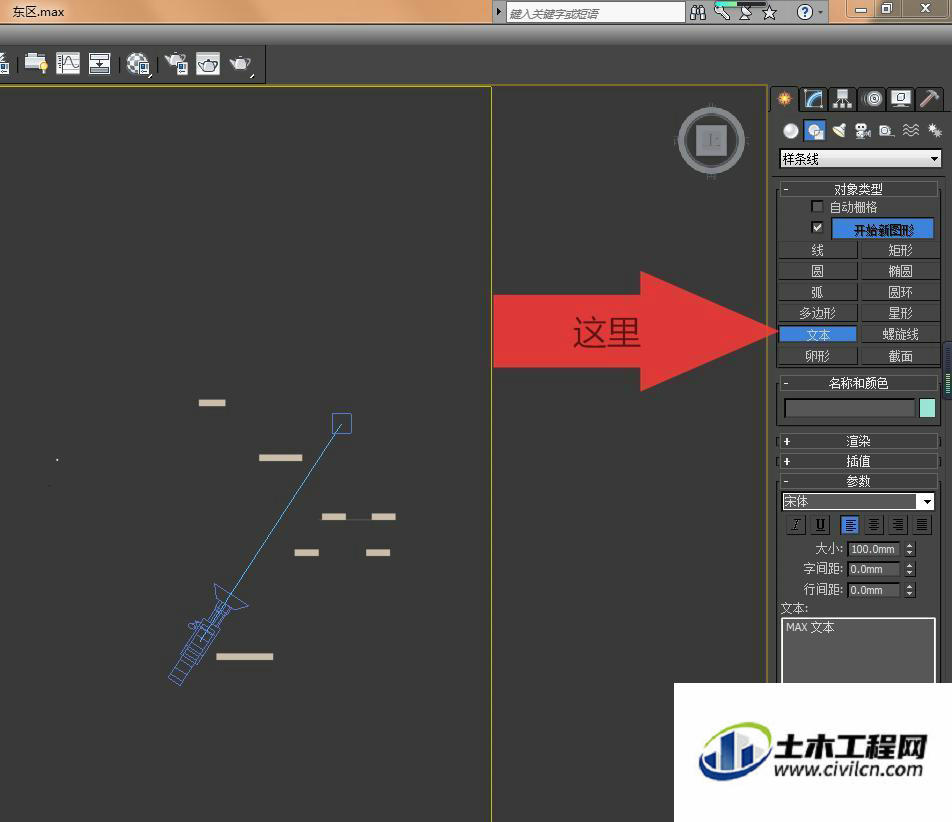
Task: Open the Communication Center satellite icon
Action: tap(746, 12)
